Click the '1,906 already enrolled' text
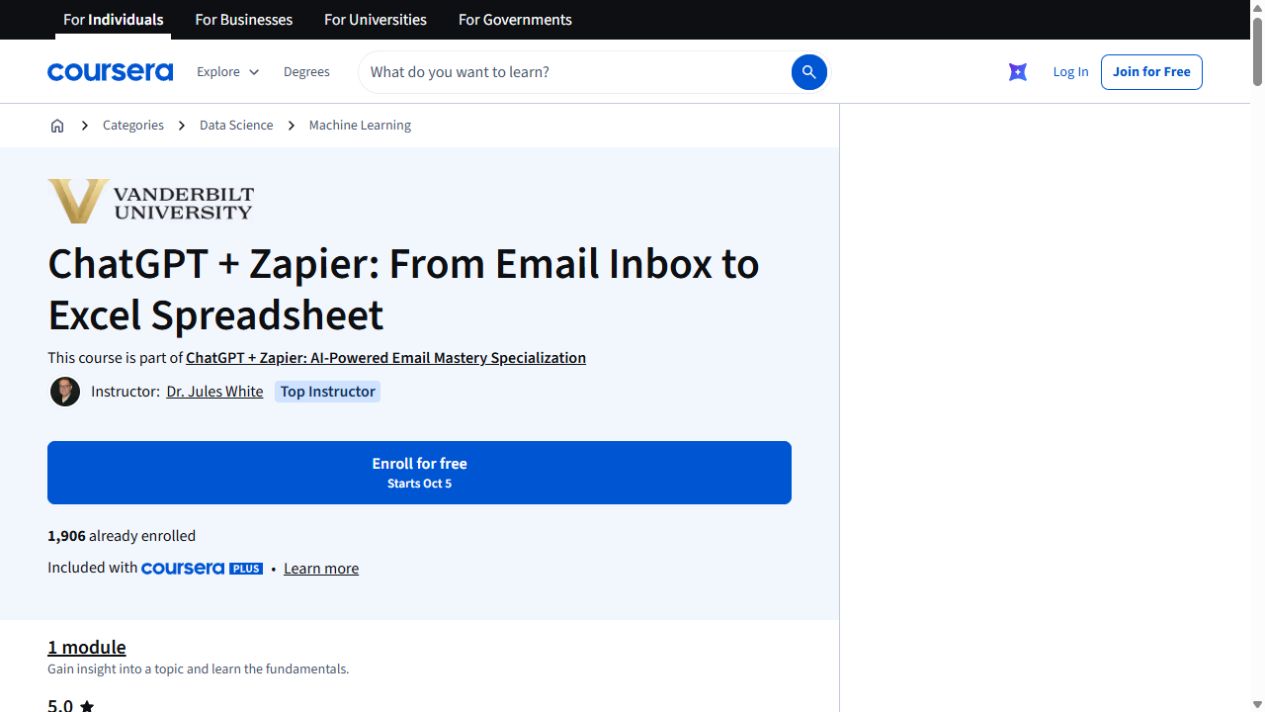Image resolution: width=1265 pixels, height=712 pixels. click(122, 536)
